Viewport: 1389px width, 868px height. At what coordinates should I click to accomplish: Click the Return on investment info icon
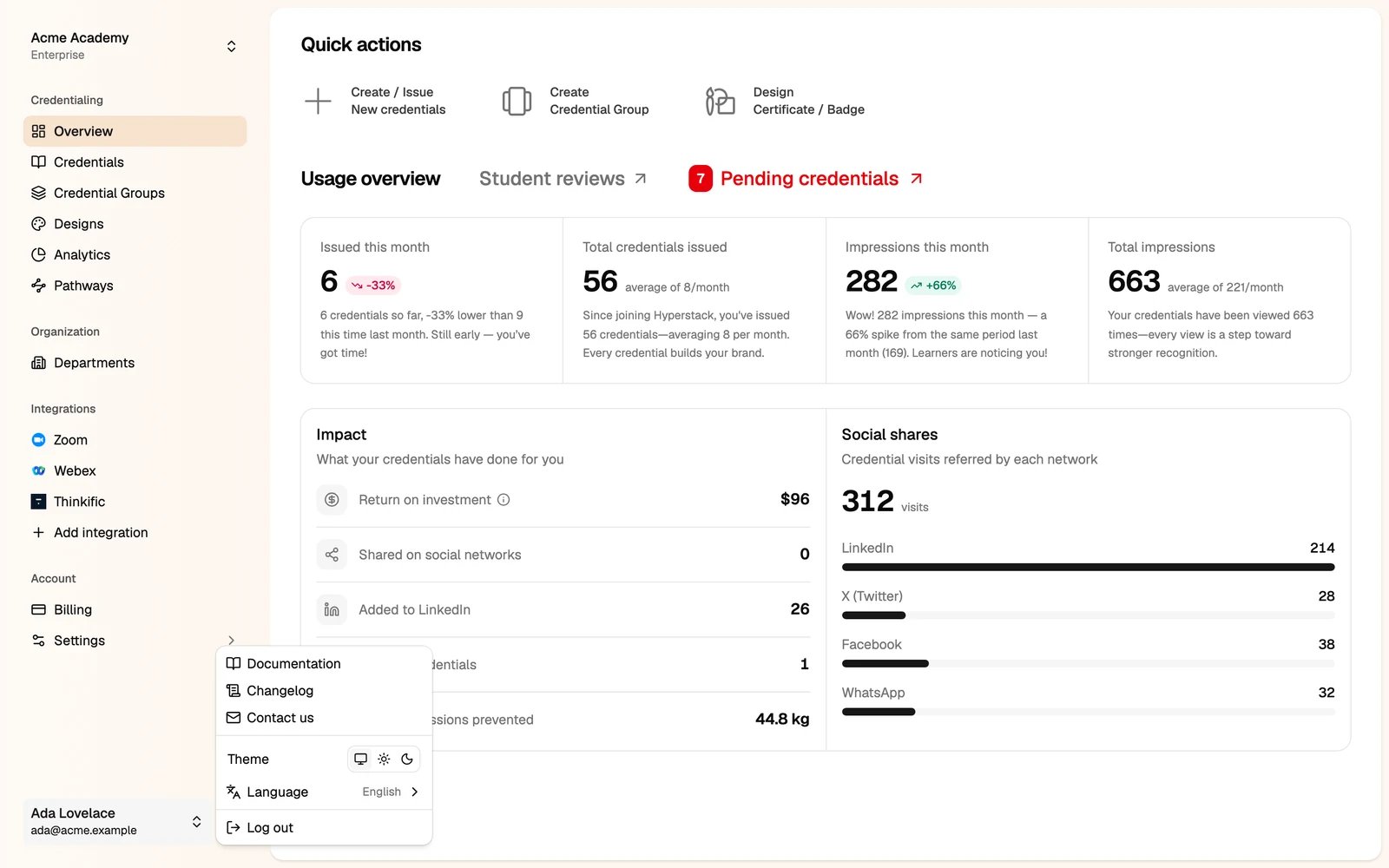[x=504, y=500]
